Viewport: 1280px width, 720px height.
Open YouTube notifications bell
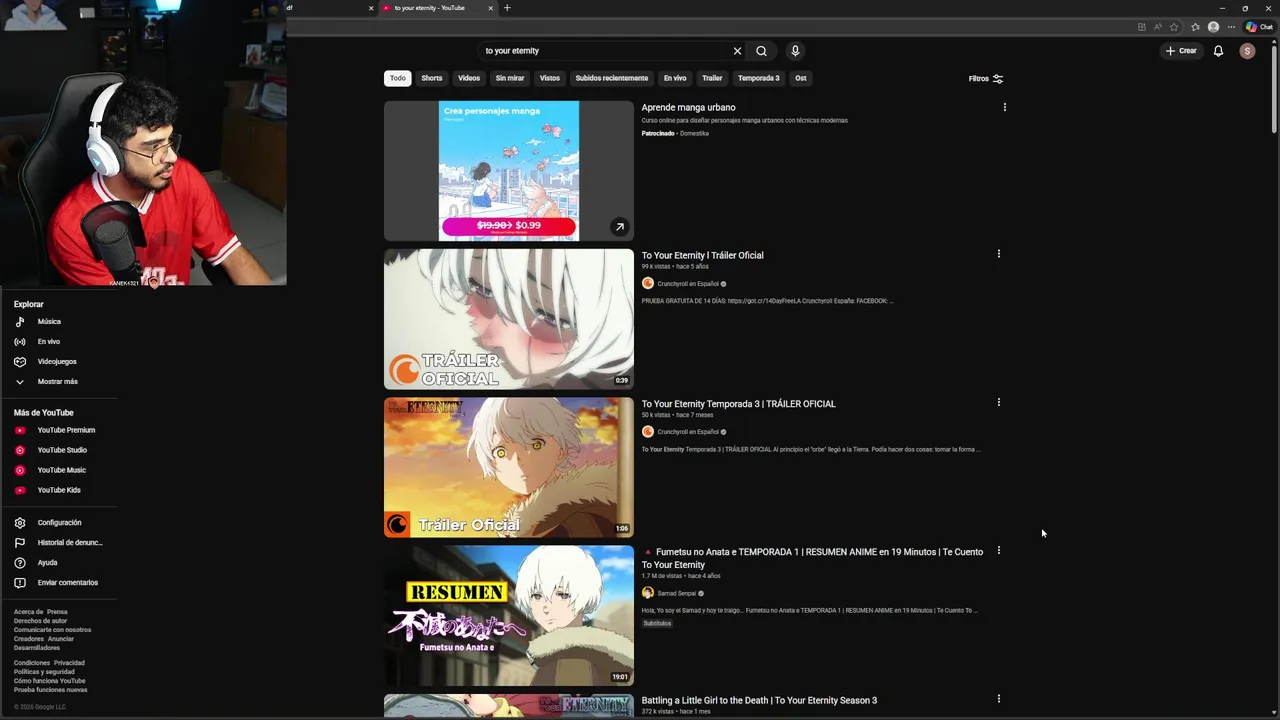[x=1218, y=51]
